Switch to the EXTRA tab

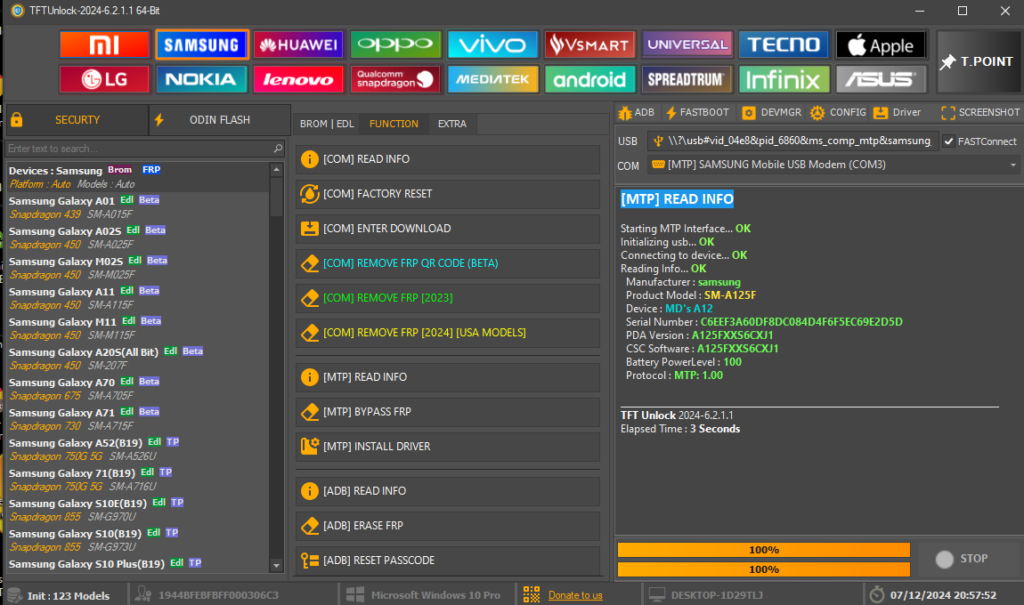[452, 123]
